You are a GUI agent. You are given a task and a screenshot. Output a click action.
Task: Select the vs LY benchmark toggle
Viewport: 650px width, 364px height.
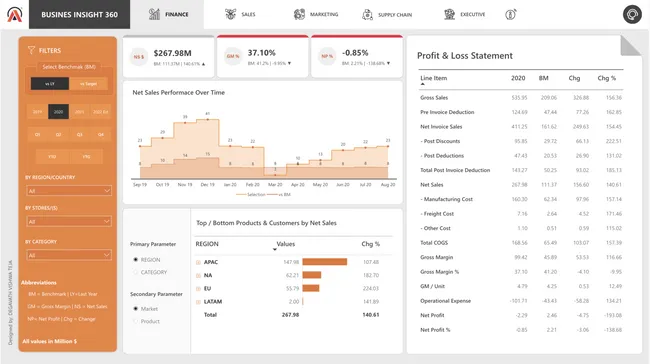(x=50, y=84)
